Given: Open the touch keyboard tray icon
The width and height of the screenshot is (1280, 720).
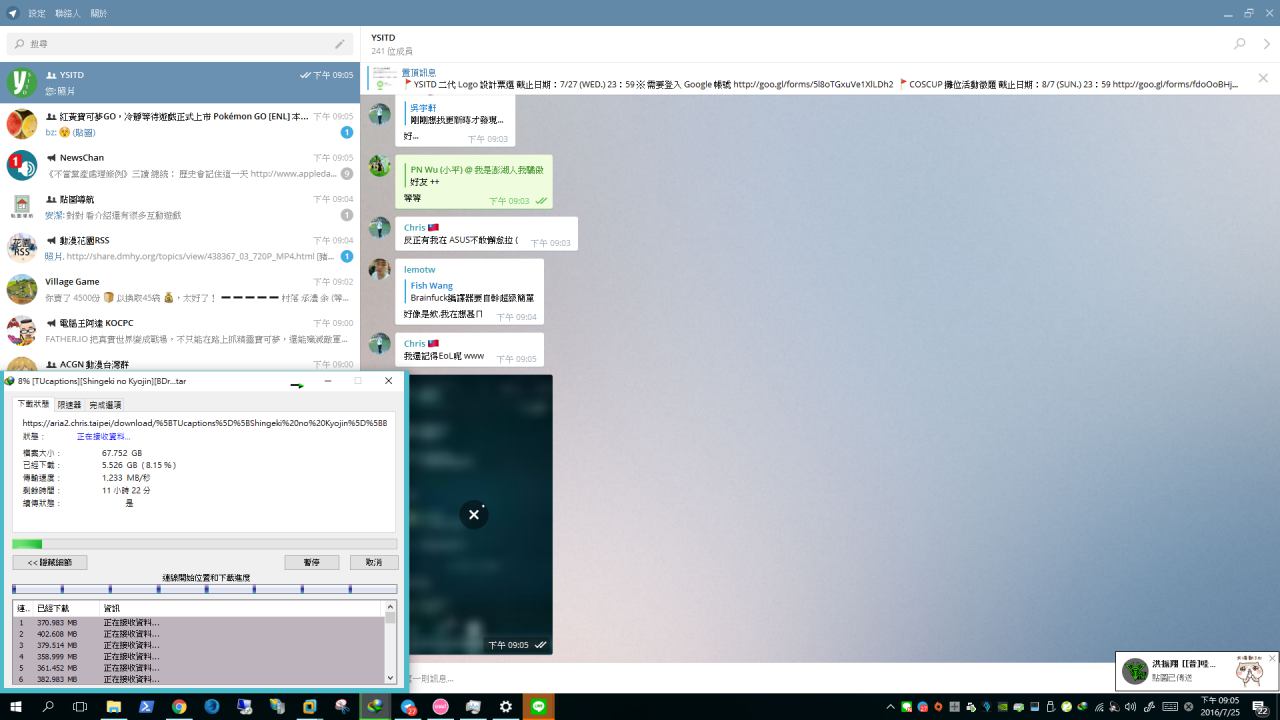Looking at the screenshot, I should (1170, 707).
